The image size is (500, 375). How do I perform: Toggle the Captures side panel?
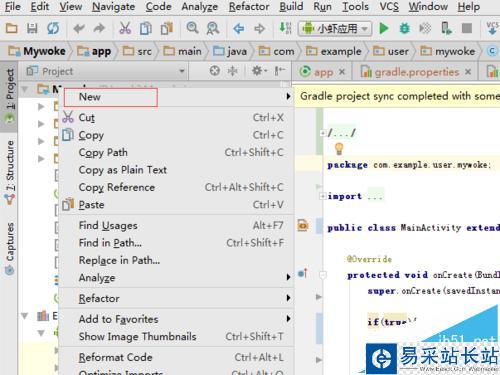(10, 249)
